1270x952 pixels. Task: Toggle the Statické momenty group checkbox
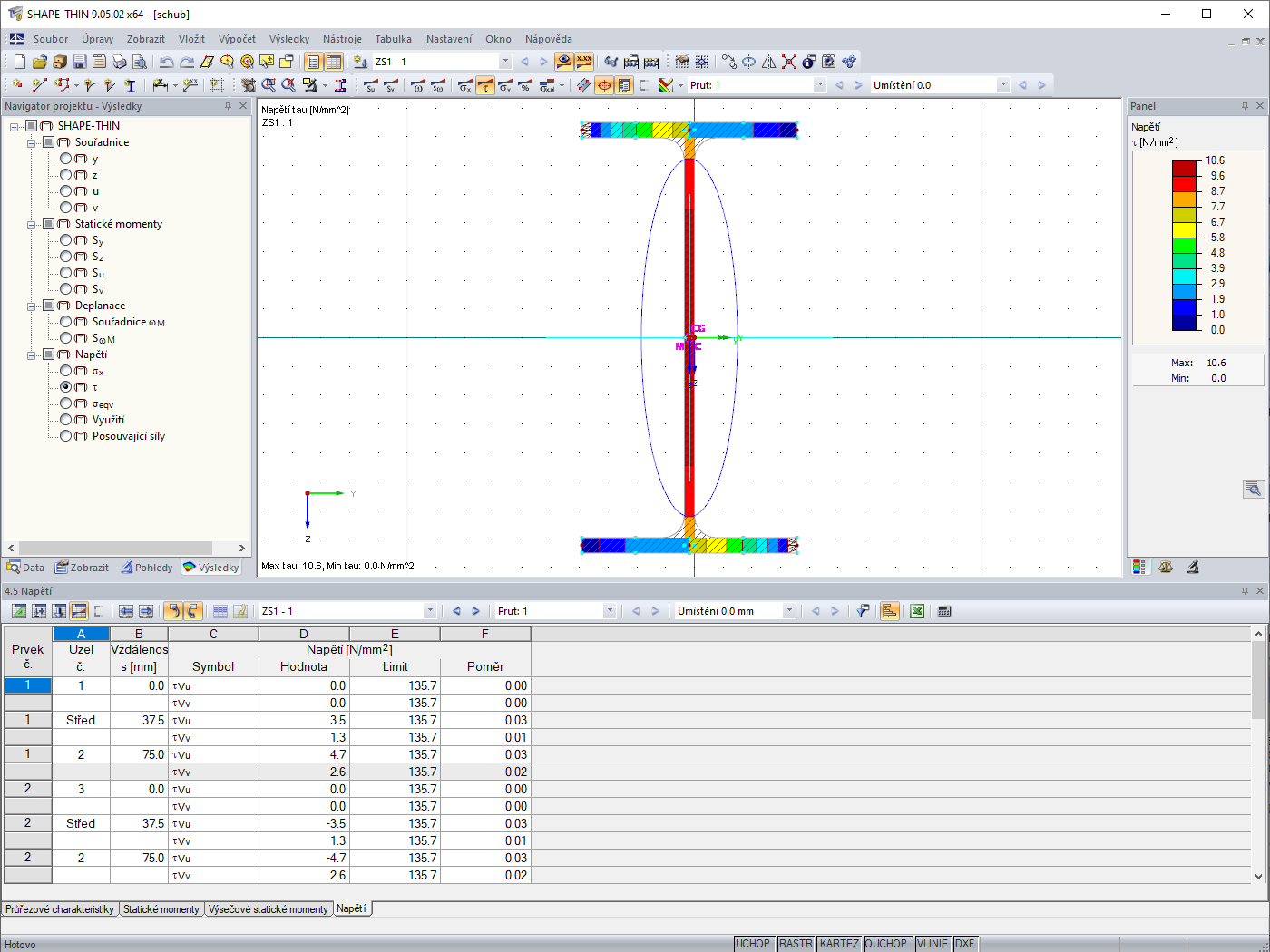[49, 224]
